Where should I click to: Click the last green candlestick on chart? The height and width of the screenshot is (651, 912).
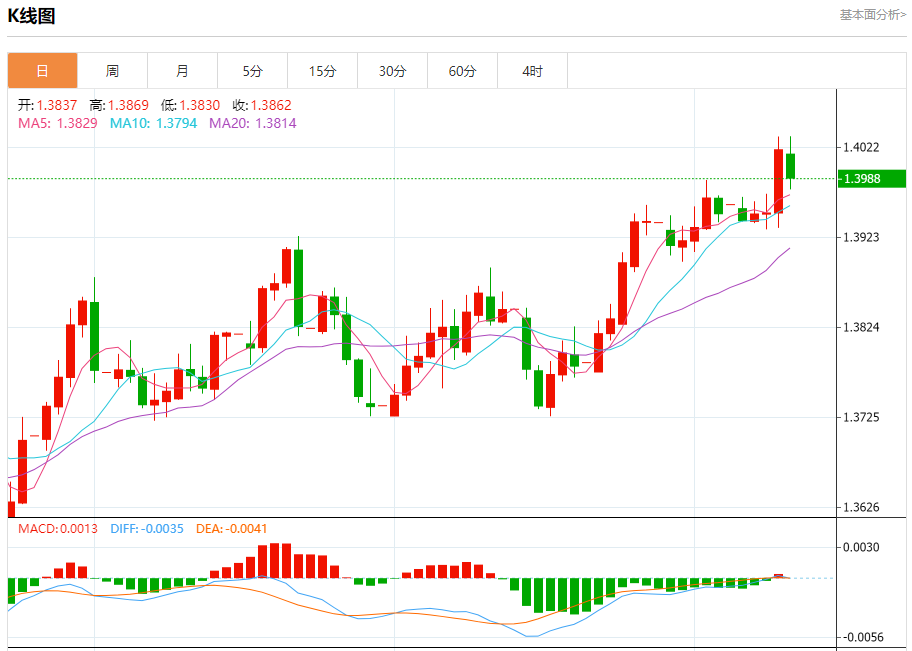[790, 166]
